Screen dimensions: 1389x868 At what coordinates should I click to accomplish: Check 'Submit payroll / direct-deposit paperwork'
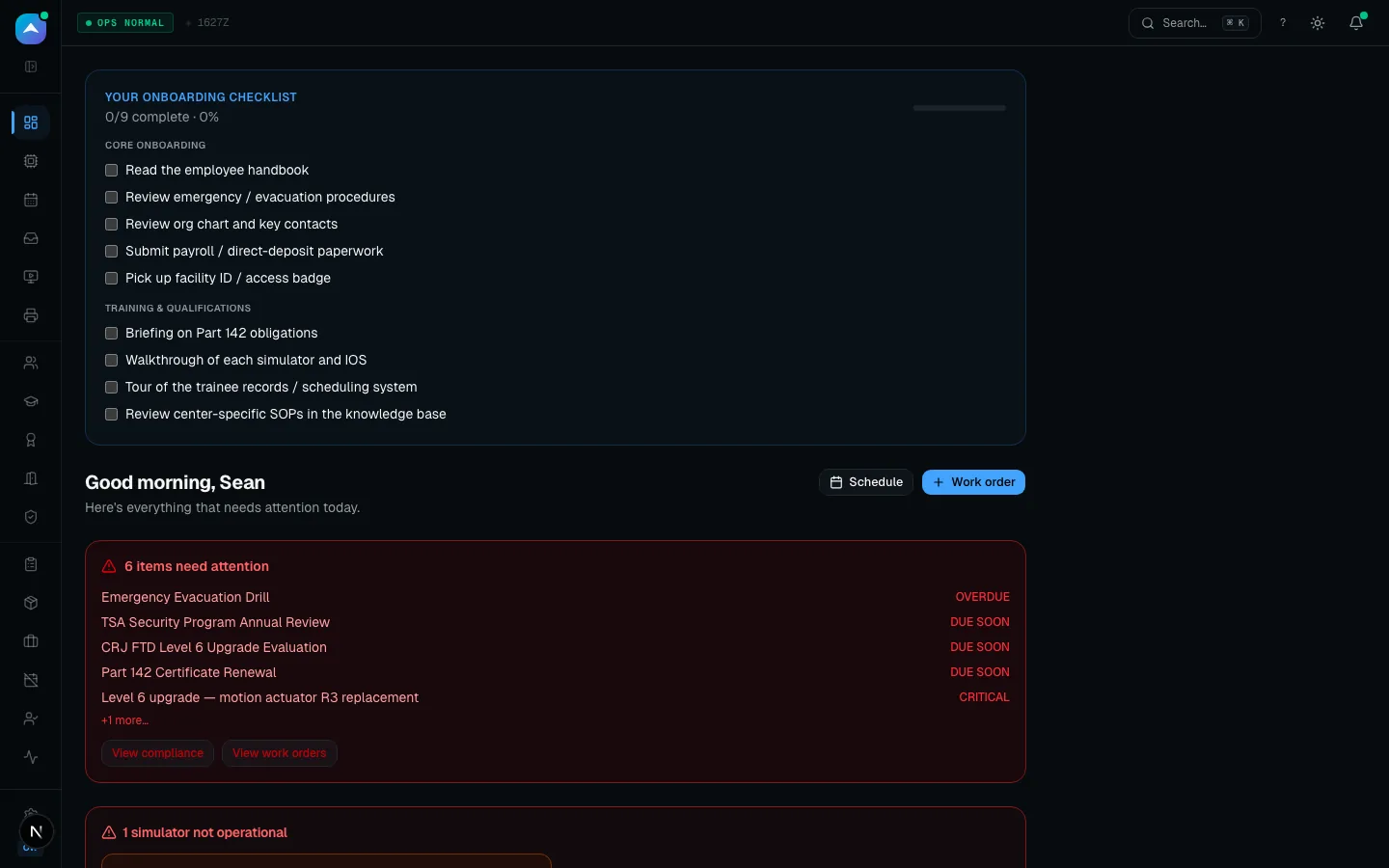112,251
